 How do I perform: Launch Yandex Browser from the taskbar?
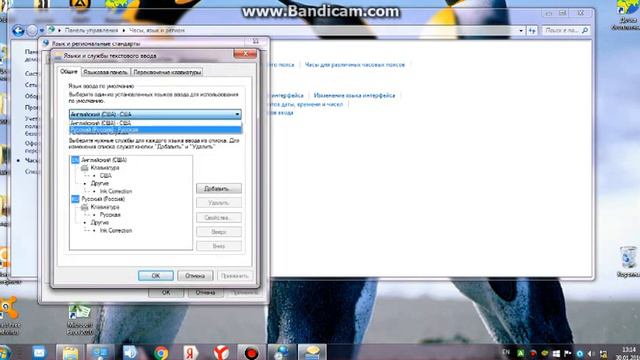point(221,353)
